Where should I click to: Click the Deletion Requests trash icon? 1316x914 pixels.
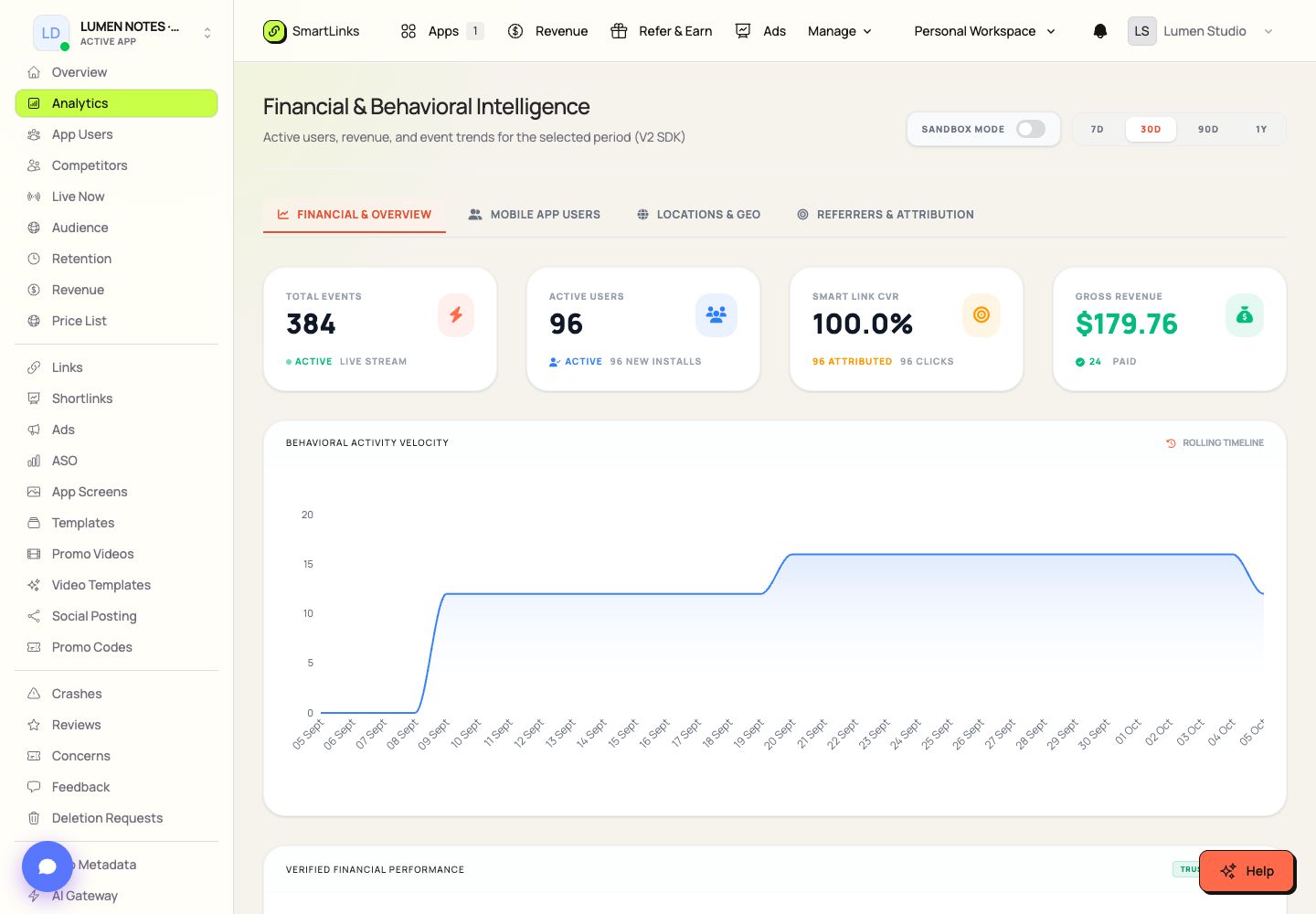[34, 818]
